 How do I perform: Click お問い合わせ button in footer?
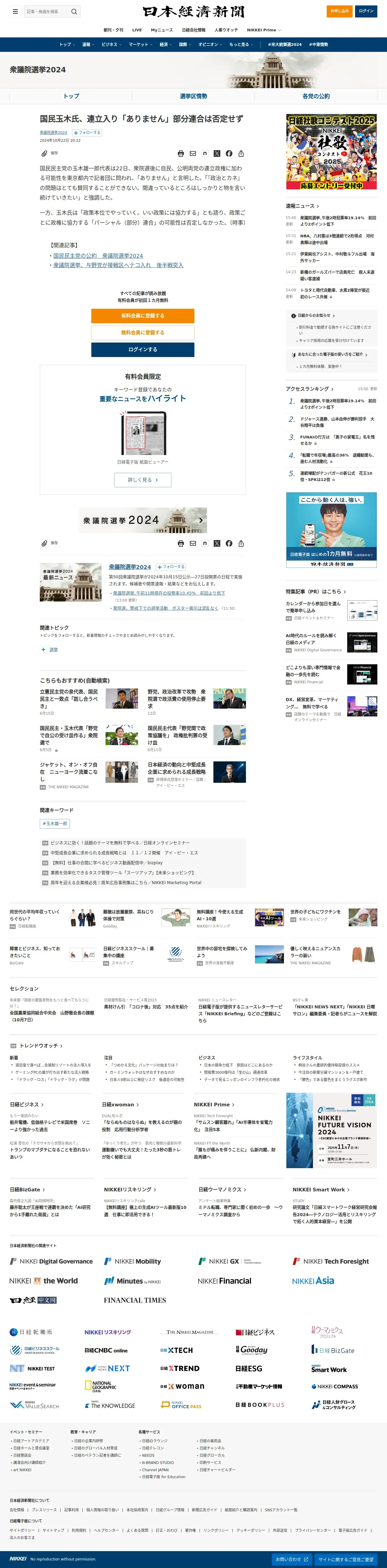[292, 1560]
